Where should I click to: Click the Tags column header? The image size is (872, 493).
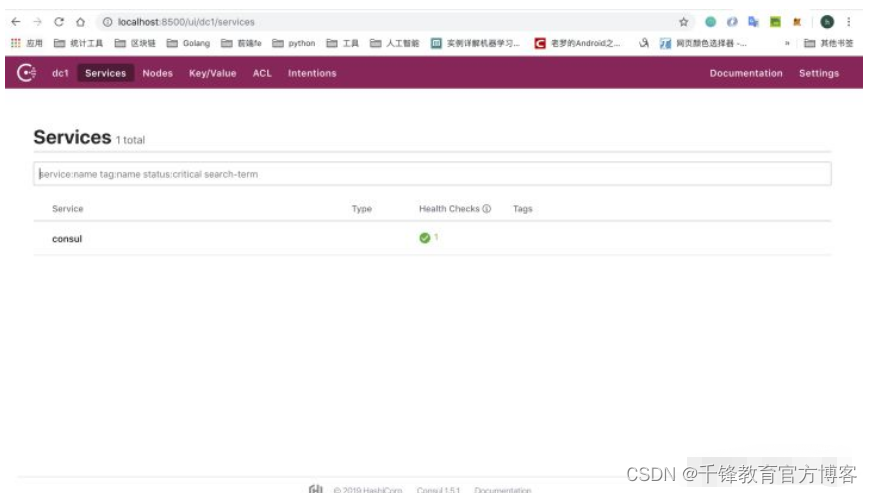coord(523,209)
